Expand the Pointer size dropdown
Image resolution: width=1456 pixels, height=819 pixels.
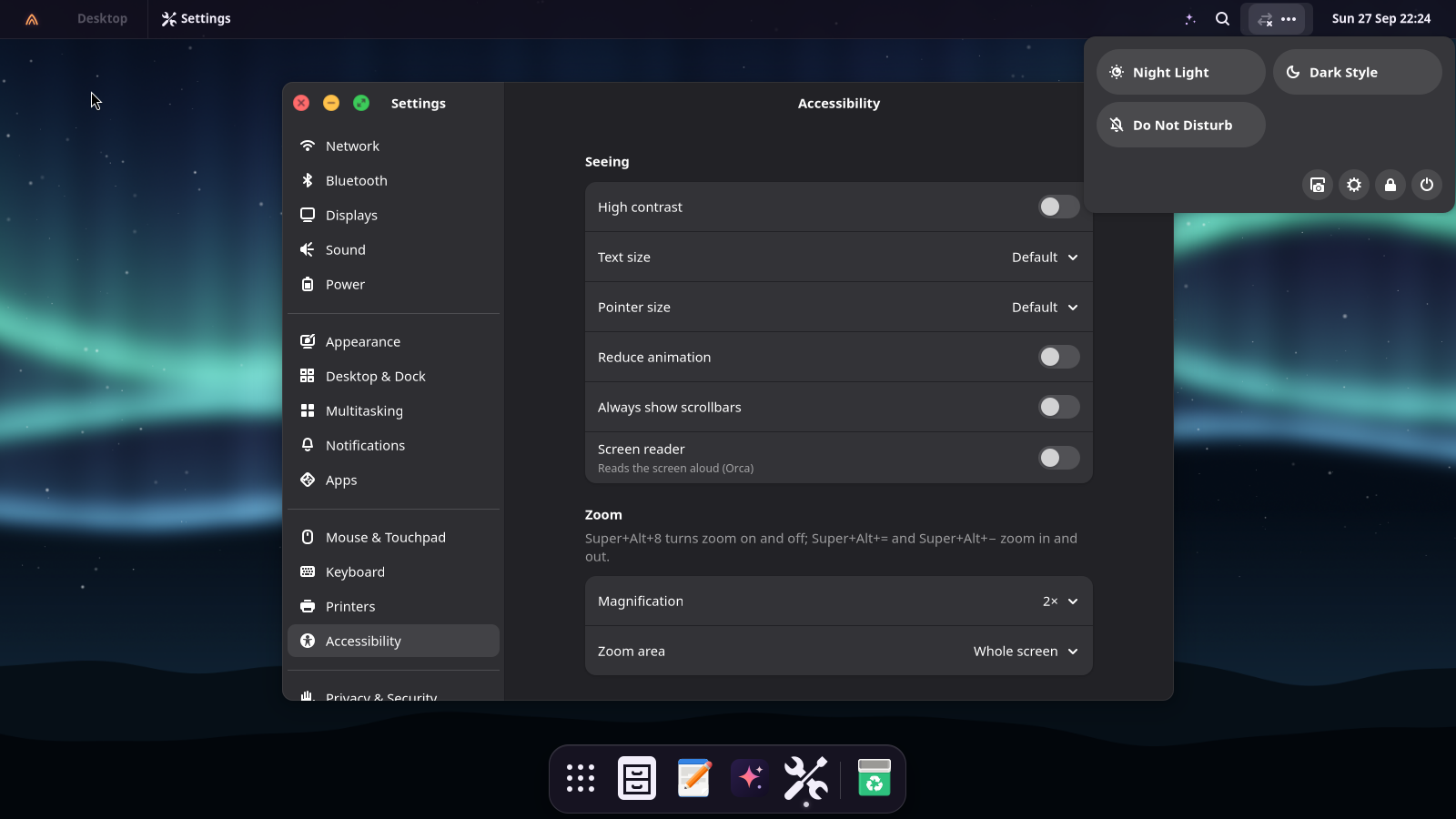(x=1045, y=308)
